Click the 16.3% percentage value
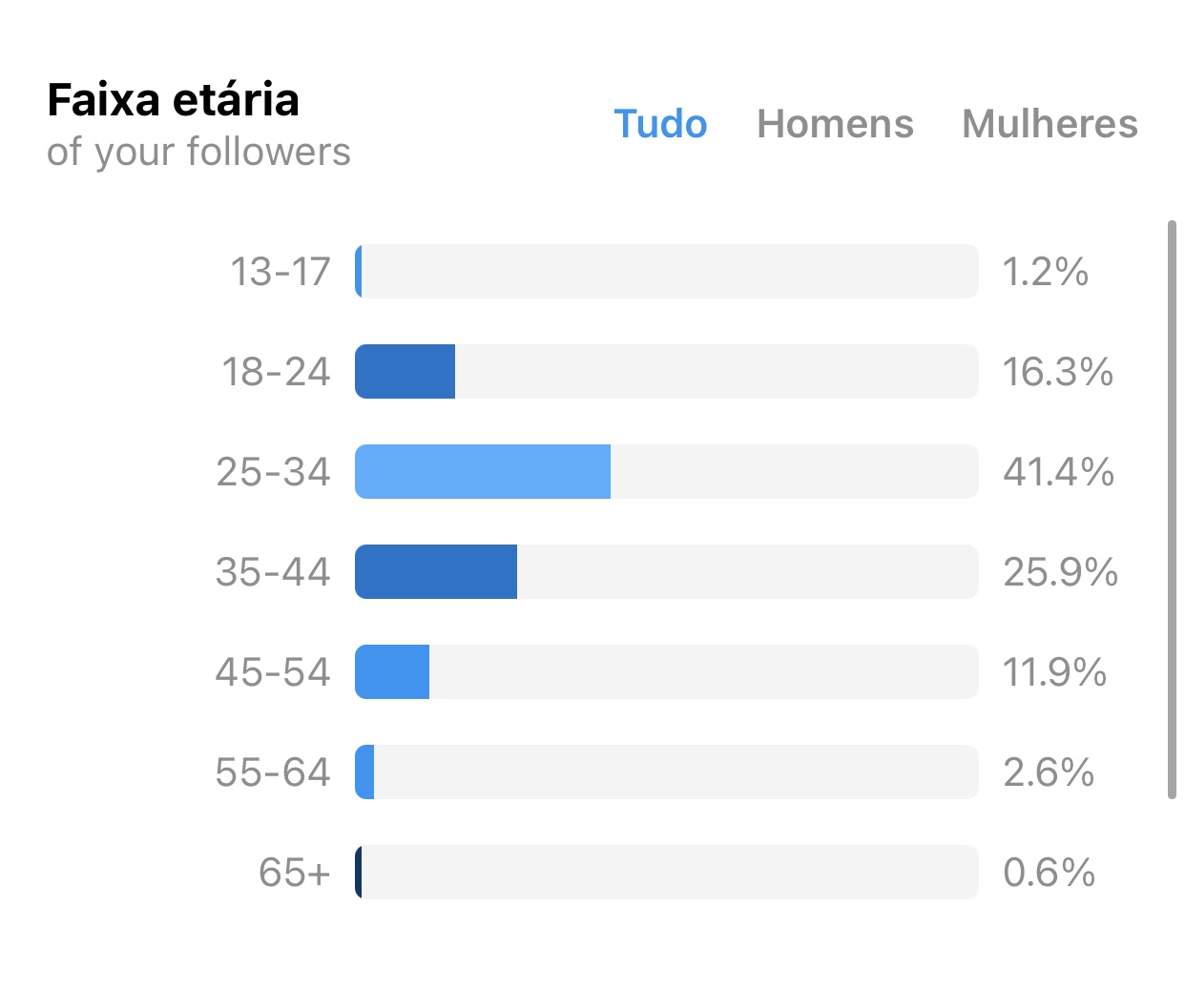 click(1057, 371)
